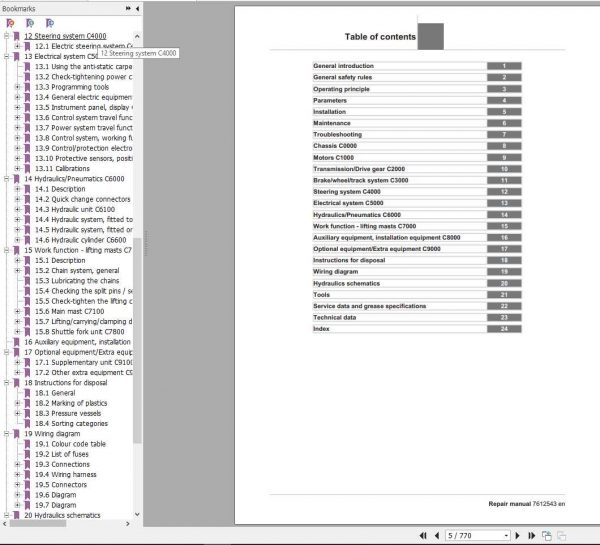Open bookmark 19.1 Colour code table
This screenshot has height=545, width=600.
(x=70, y=444)
